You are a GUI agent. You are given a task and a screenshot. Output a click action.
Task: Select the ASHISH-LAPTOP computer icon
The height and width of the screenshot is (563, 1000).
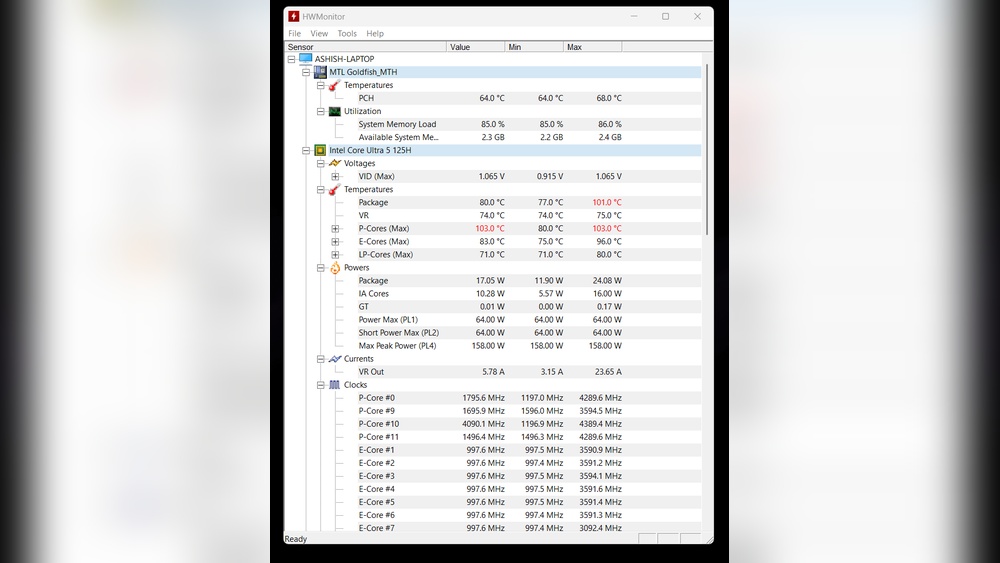tap(305, 59)
